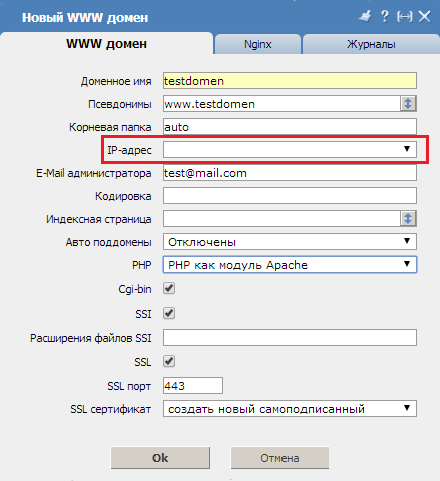Uncheck the SSI checkbox
The height and width of the screenshot is (481, 440).
169,313
